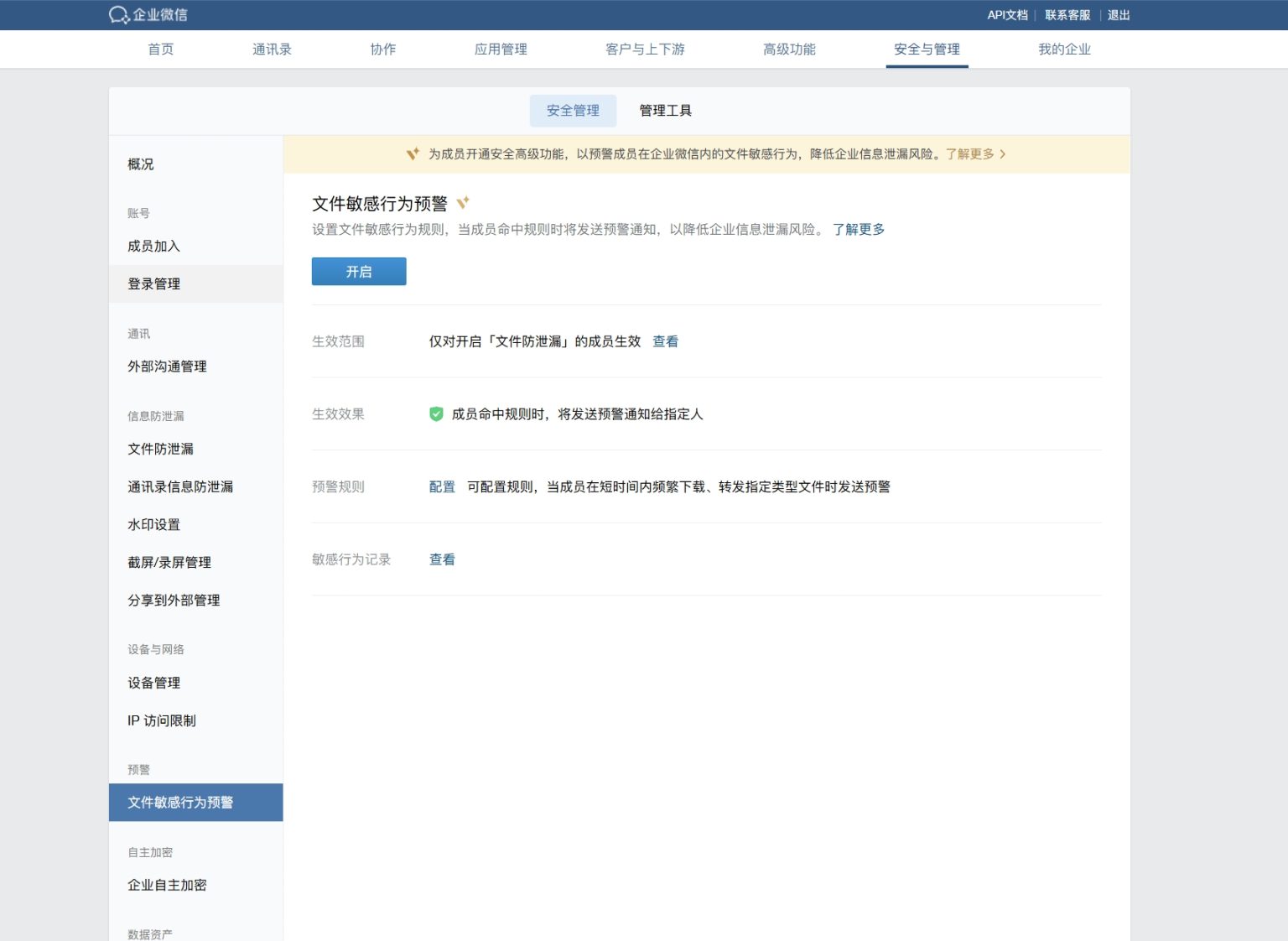Click the 企业微信 logo icon

click(x=119, y=15)
